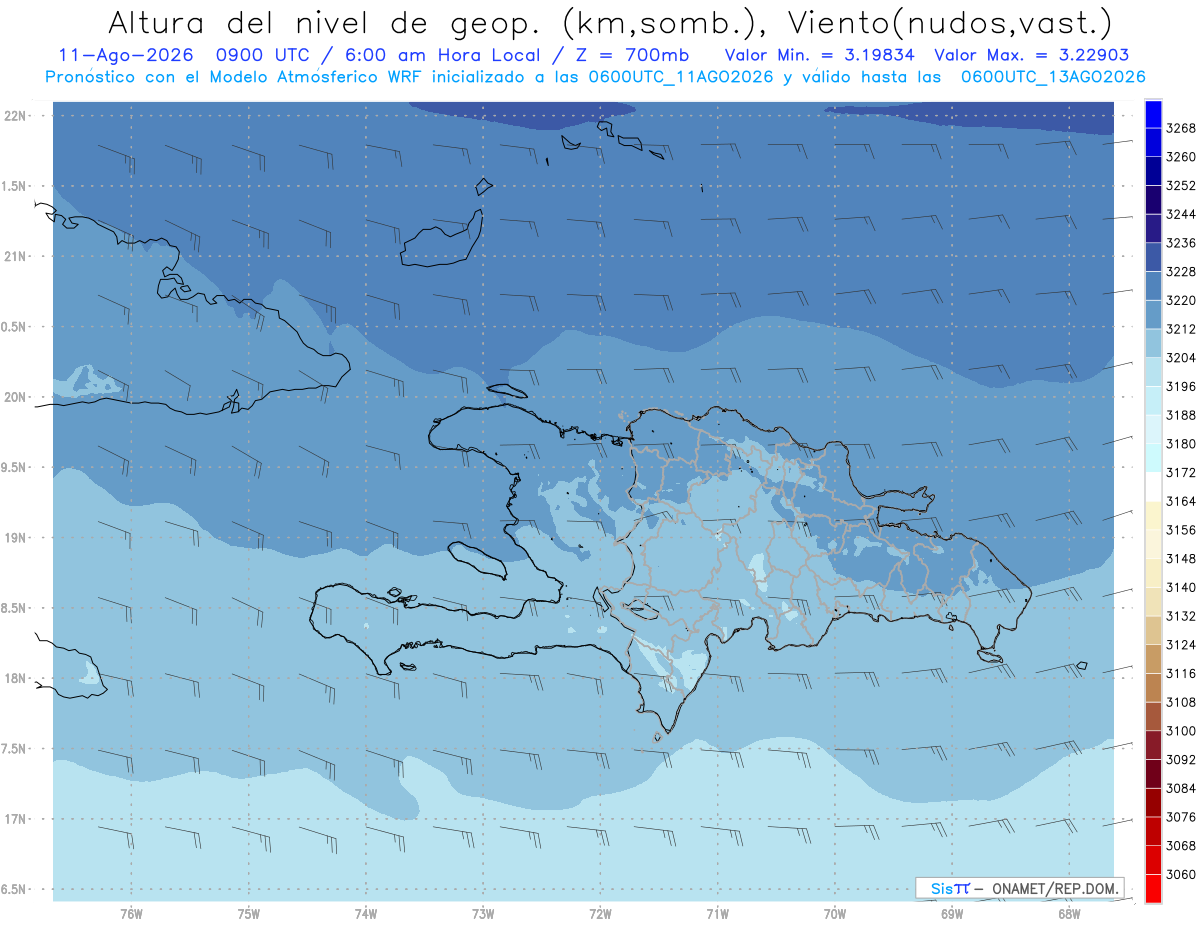
Task: Click the '3236' colorbar value
Action: point(1181,243)
